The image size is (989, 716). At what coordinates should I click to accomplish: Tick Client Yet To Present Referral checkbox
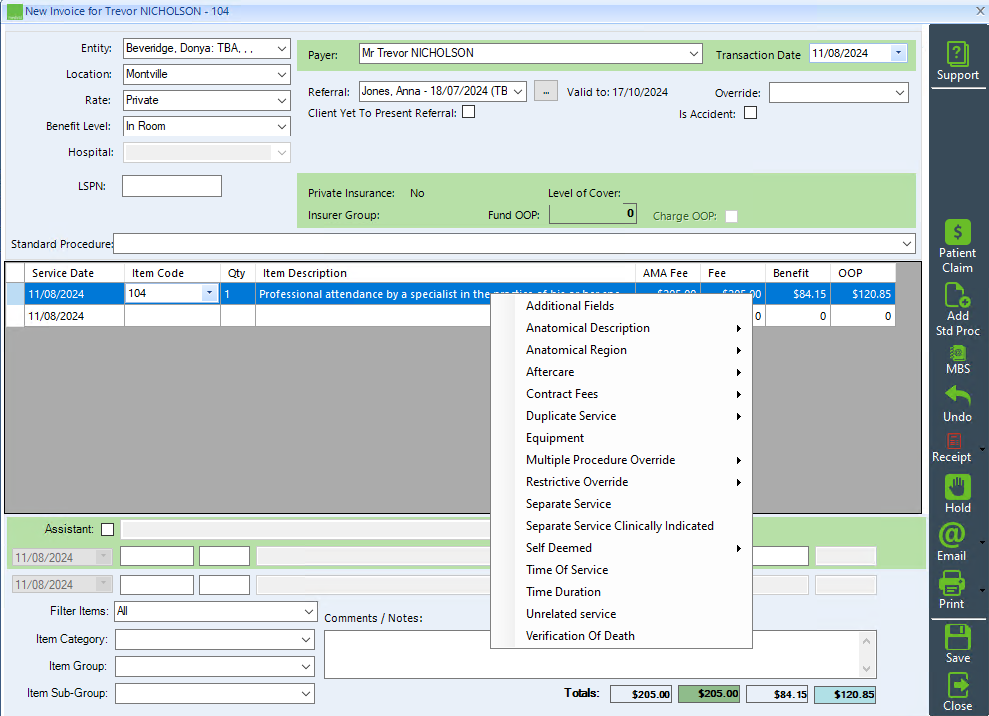tap(469, 112)
